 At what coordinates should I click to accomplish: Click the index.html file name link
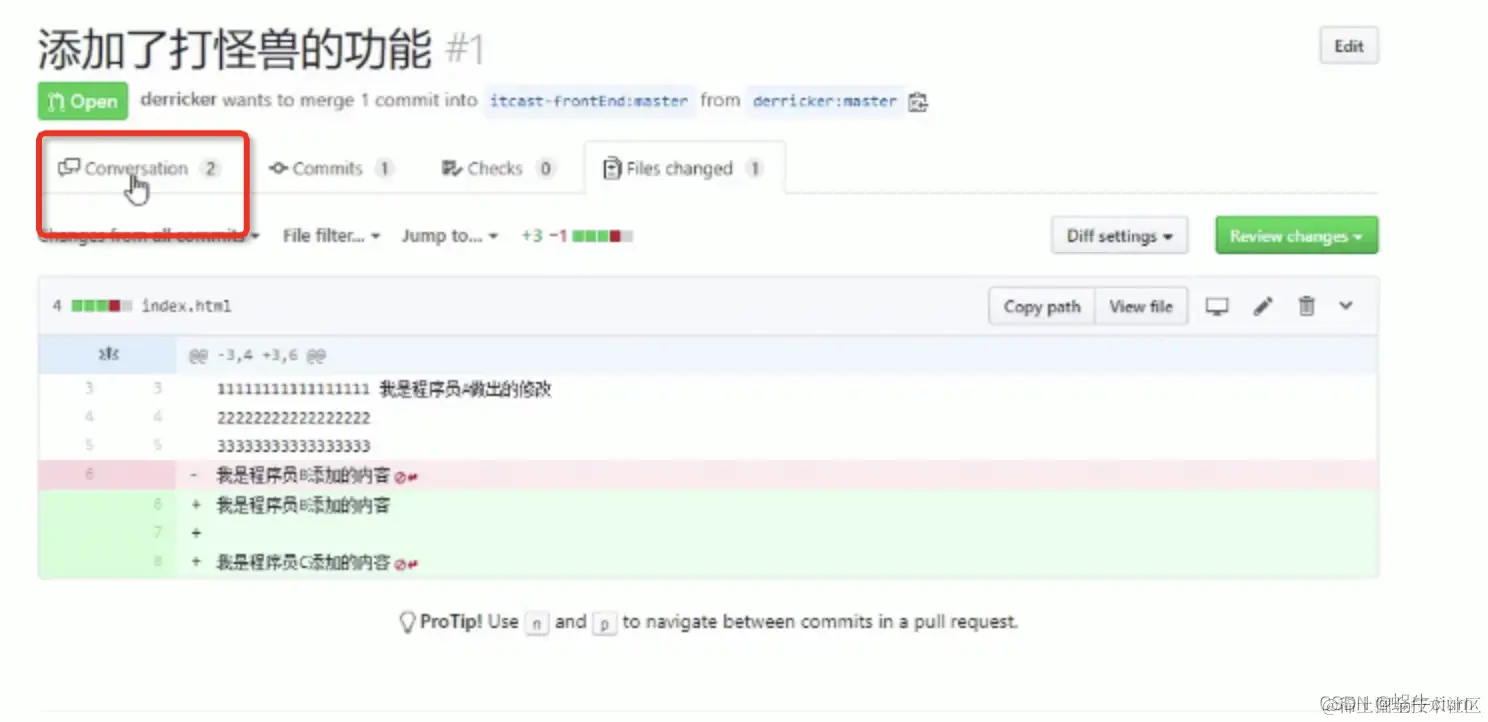pyautogui.click(x=186, y=306)
